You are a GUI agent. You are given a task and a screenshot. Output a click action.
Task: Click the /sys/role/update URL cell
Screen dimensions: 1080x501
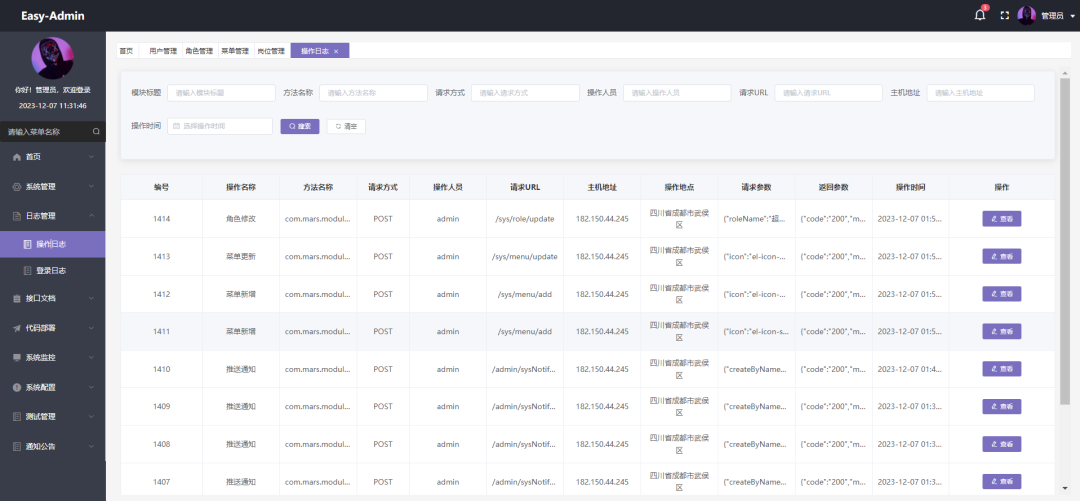pos(525,219)
